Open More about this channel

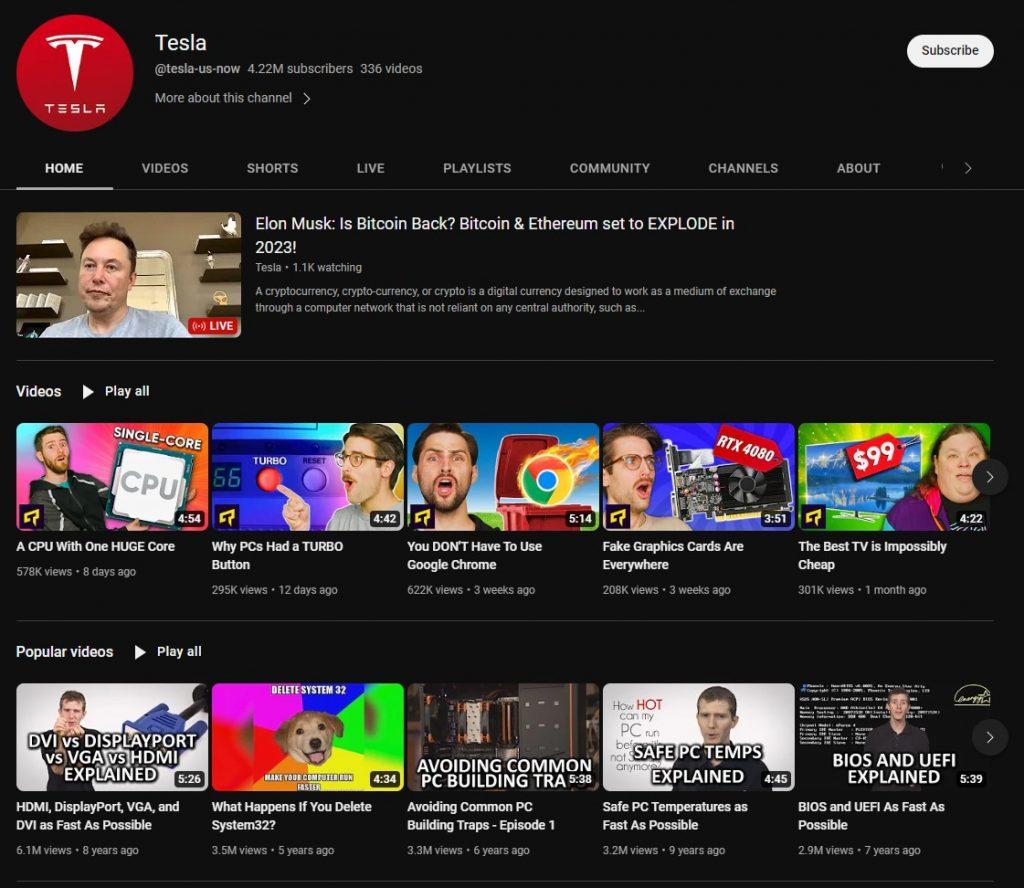tap(232, 98)
